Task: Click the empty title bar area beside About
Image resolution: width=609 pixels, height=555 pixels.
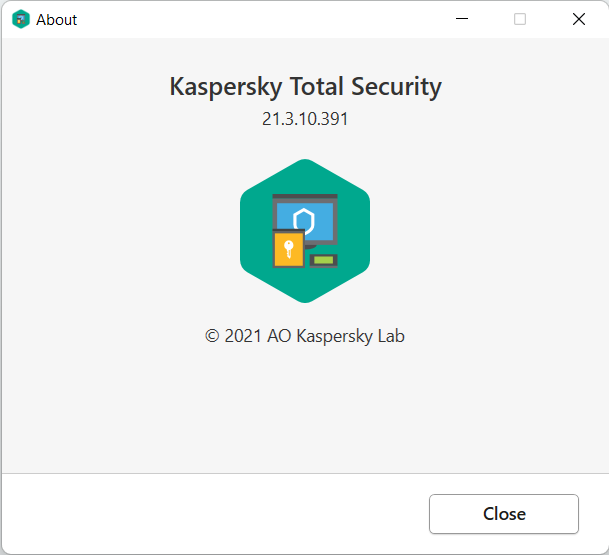Action: point(250,19)
